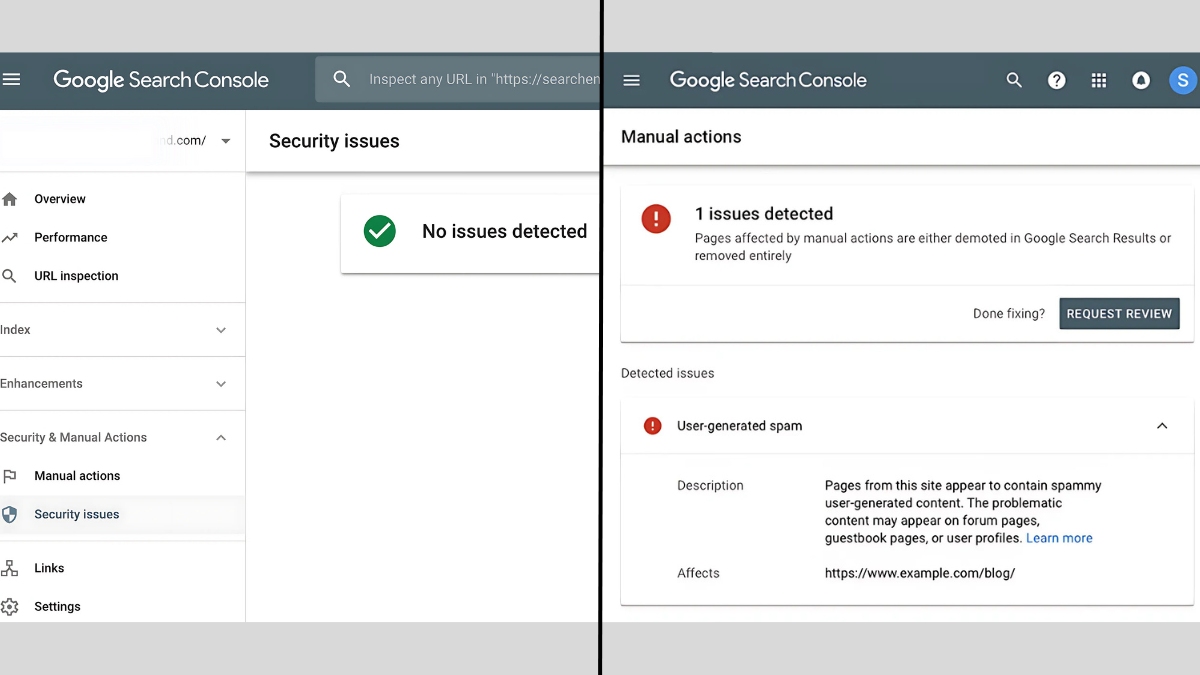This screenshot has height=675, width=1200.
Task: Click the REQUEST REVIEW button
Action: (x=1119, y=314)
